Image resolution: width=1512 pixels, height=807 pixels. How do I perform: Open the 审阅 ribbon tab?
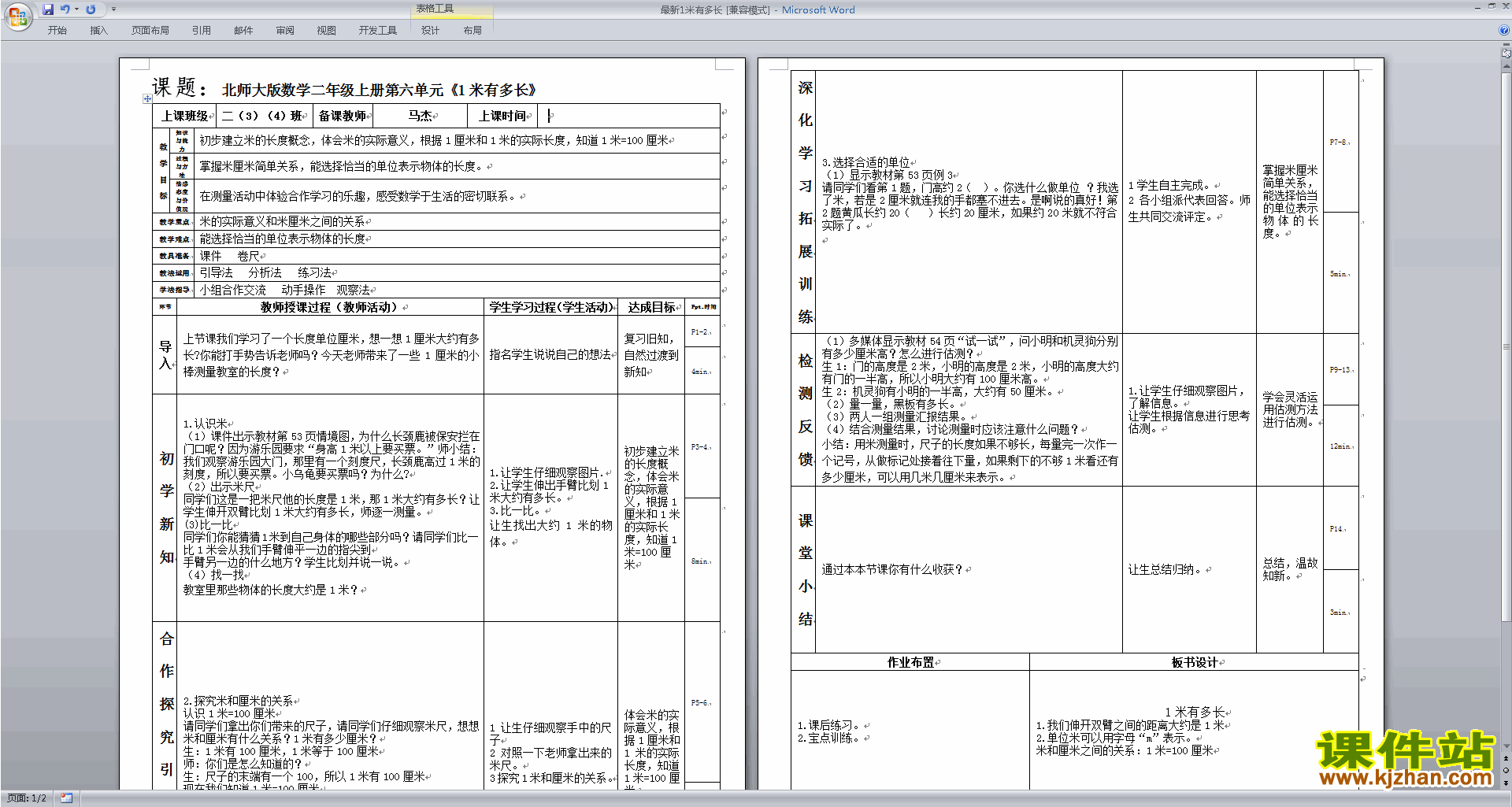(285, 31)
